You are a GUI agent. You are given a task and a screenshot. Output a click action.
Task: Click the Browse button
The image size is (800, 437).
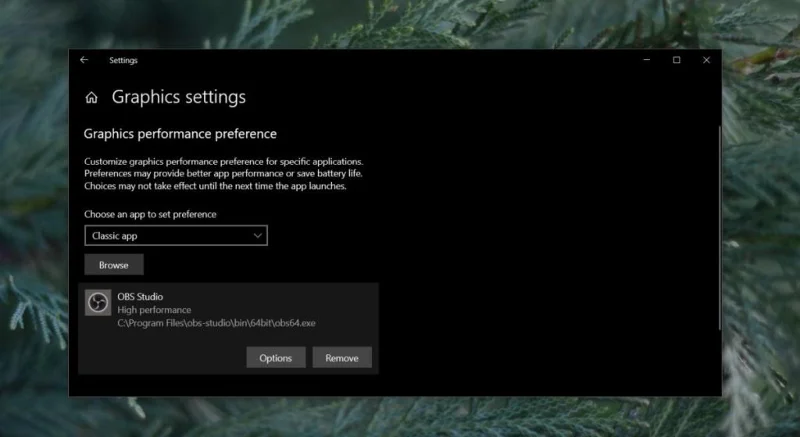114,265
